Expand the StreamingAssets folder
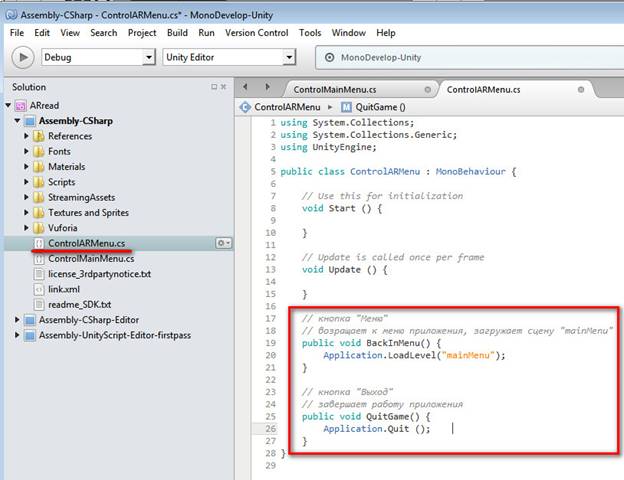 click(26, 197)
